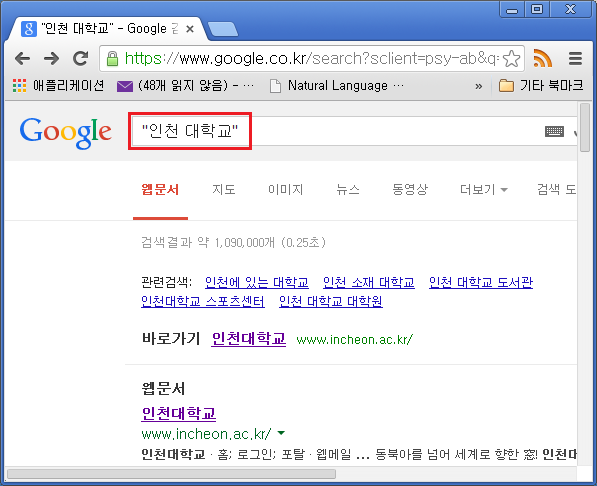Viewport: 597px width, 486px height.
Task: Open a new tab with the blank tab button
Action: pos(223,29)
